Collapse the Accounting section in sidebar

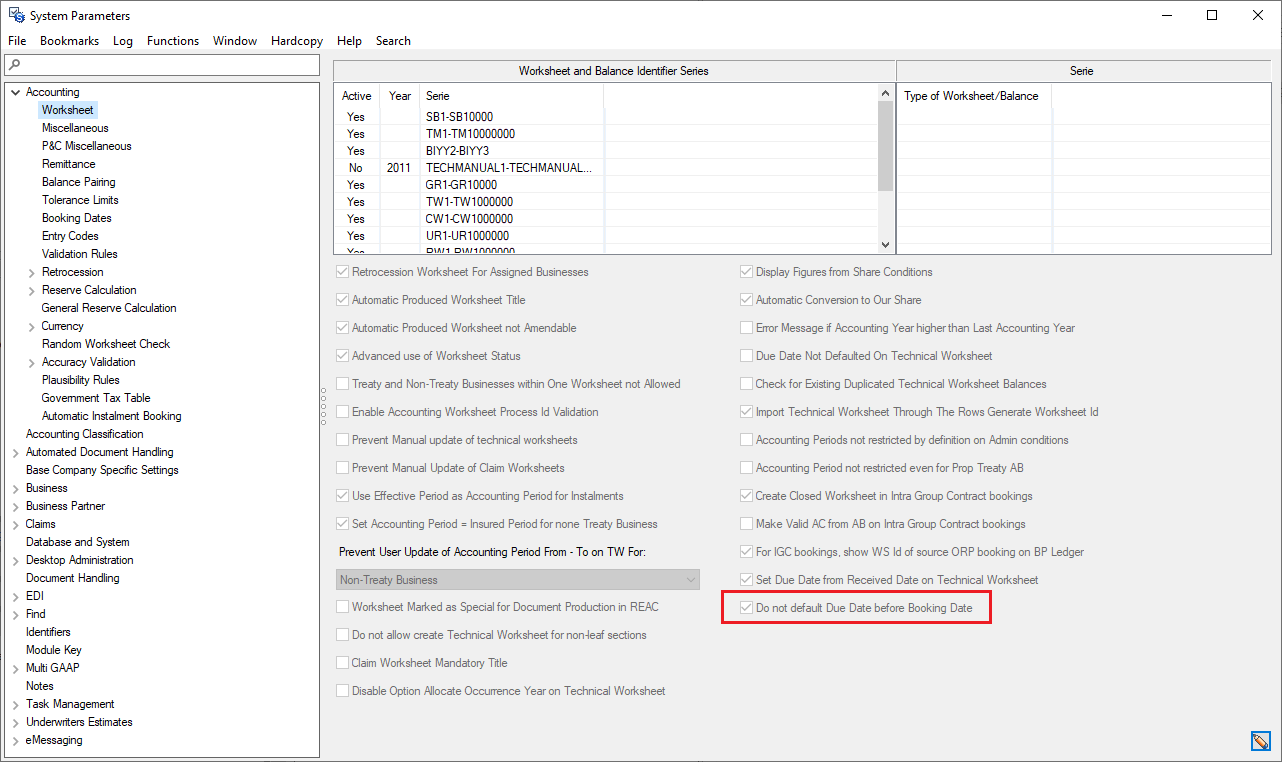click(x=15, y=91)
